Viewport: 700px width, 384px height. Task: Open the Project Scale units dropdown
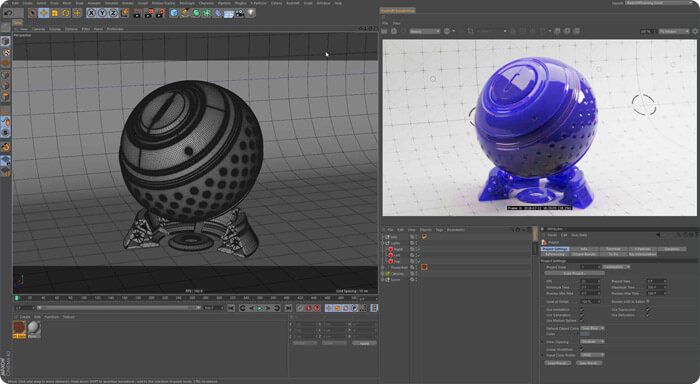616,267
